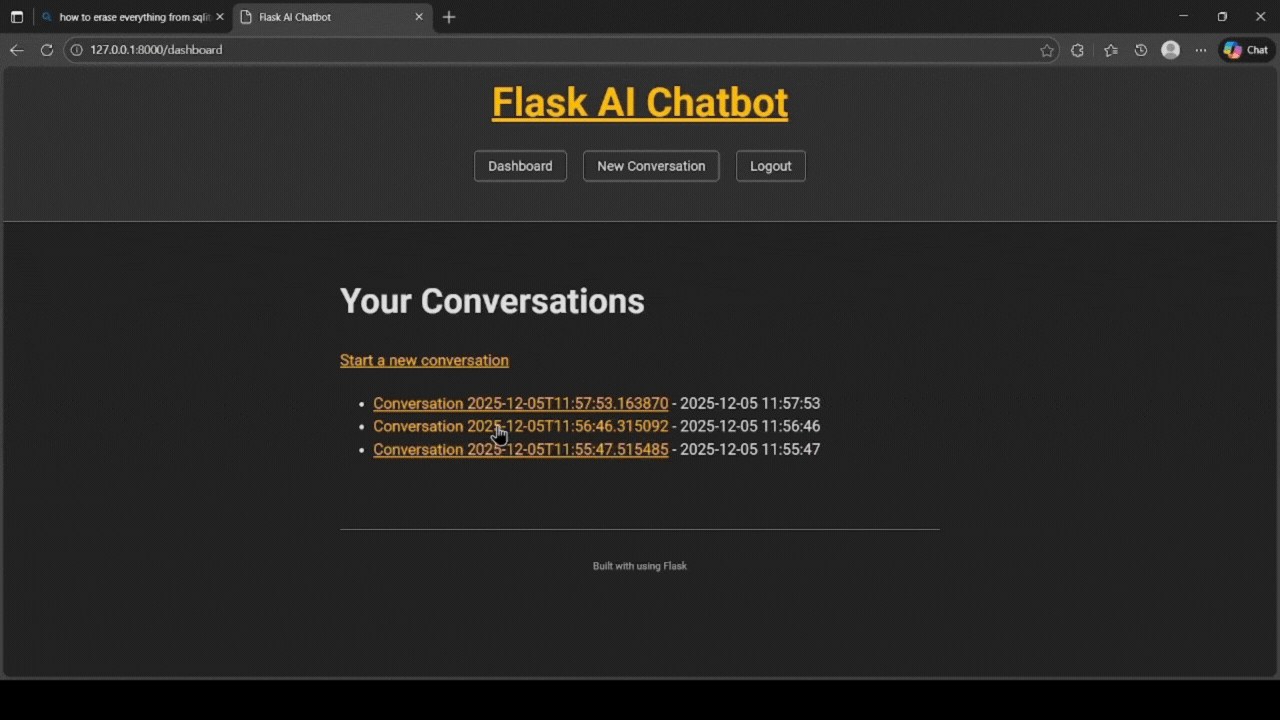The height and width of the screenshot is (720, 1280).
Task: Click the browser back arrow
Action: tap(16, 50)
